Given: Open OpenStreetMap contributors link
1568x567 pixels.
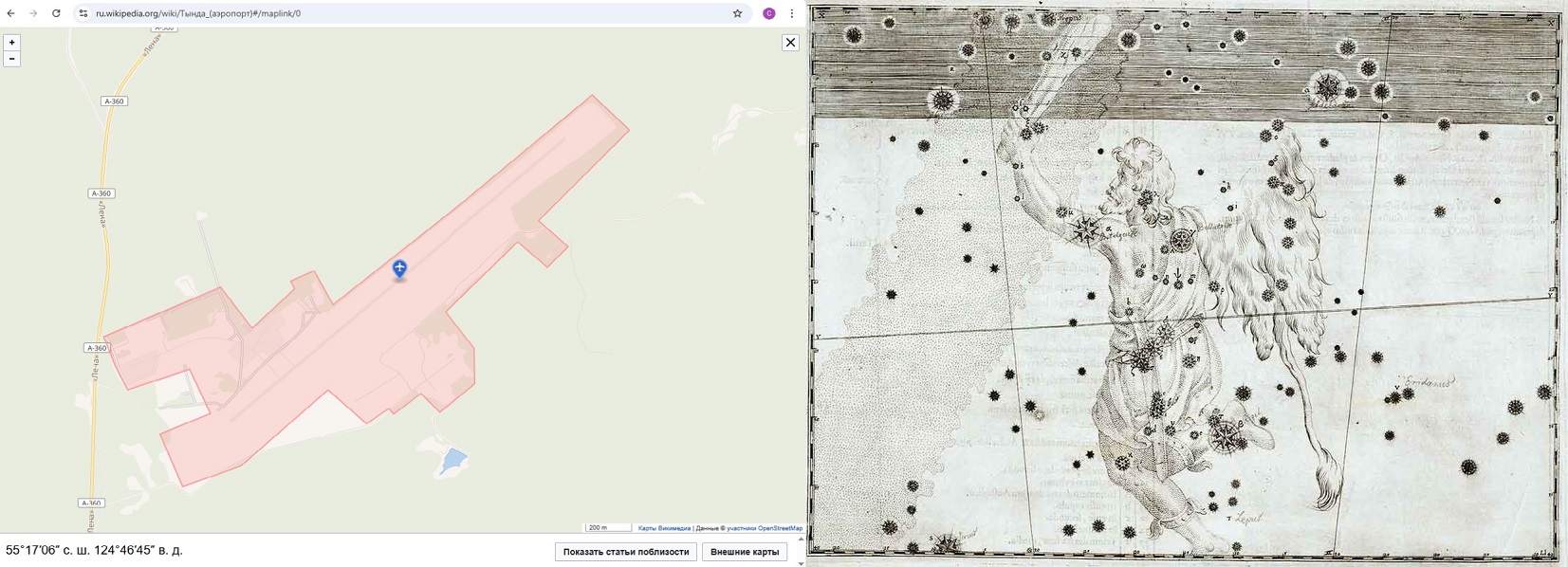Looking at the screenshot, I should tap(765, 528).
